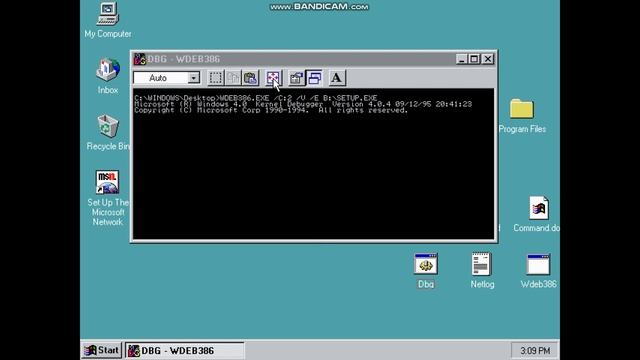Open the DBG window system menu icon
The height and width of the screenshot is (360, 640).
coord(140,59)
